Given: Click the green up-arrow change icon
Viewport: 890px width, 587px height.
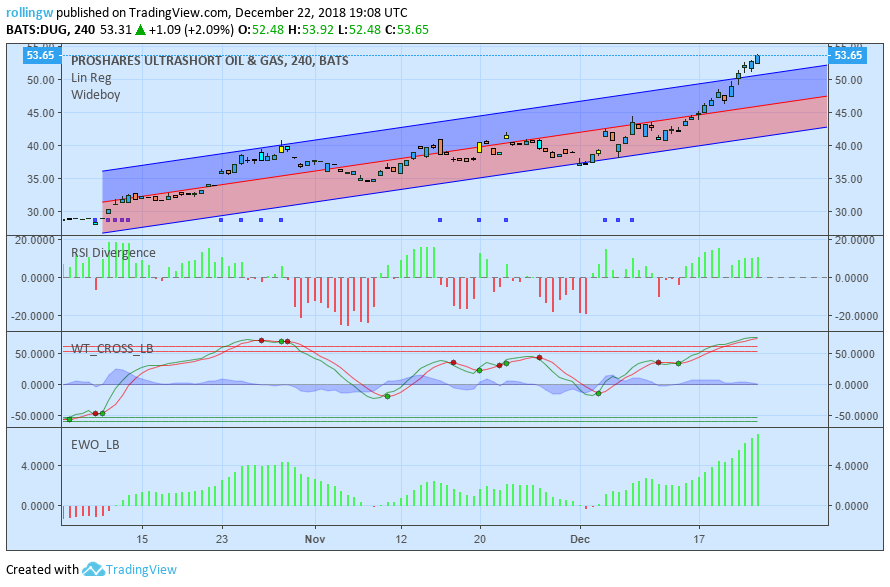Looking at the screenshot, I should tap(140, 30).
